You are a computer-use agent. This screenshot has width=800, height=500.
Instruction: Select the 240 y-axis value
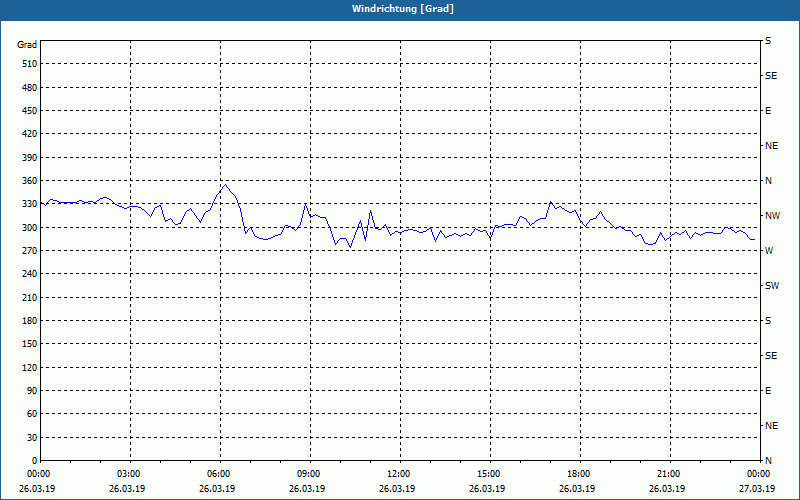(x=30, y=274)
